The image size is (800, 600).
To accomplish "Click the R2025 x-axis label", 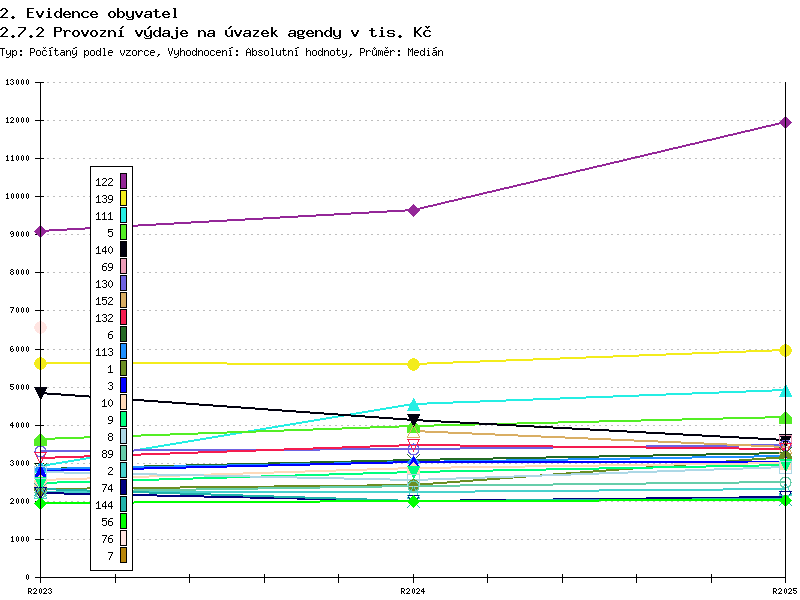I will click(x=784, y=591).
